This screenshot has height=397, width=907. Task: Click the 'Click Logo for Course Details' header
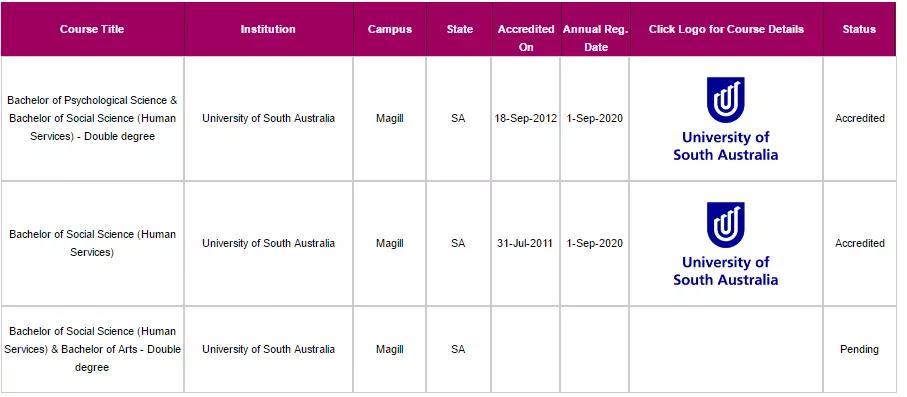pos(726,29)
